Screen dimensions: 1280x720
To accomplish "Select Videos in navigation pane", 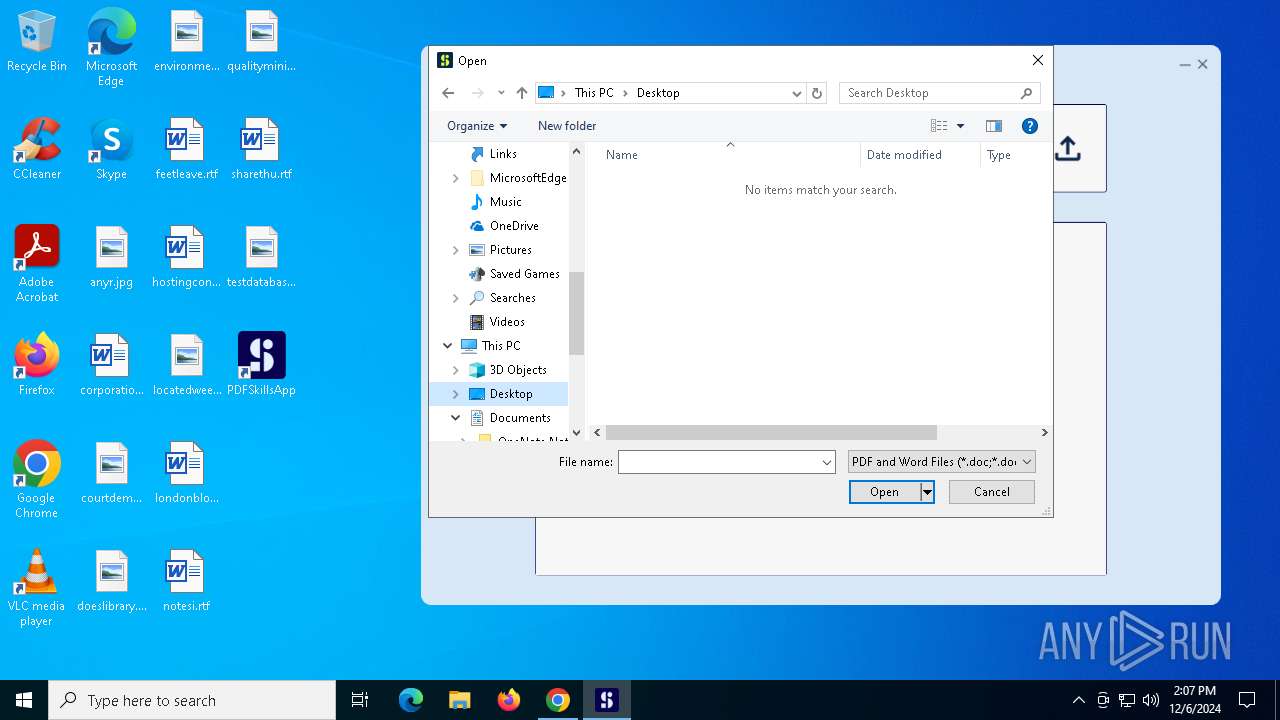I will 507,322.
